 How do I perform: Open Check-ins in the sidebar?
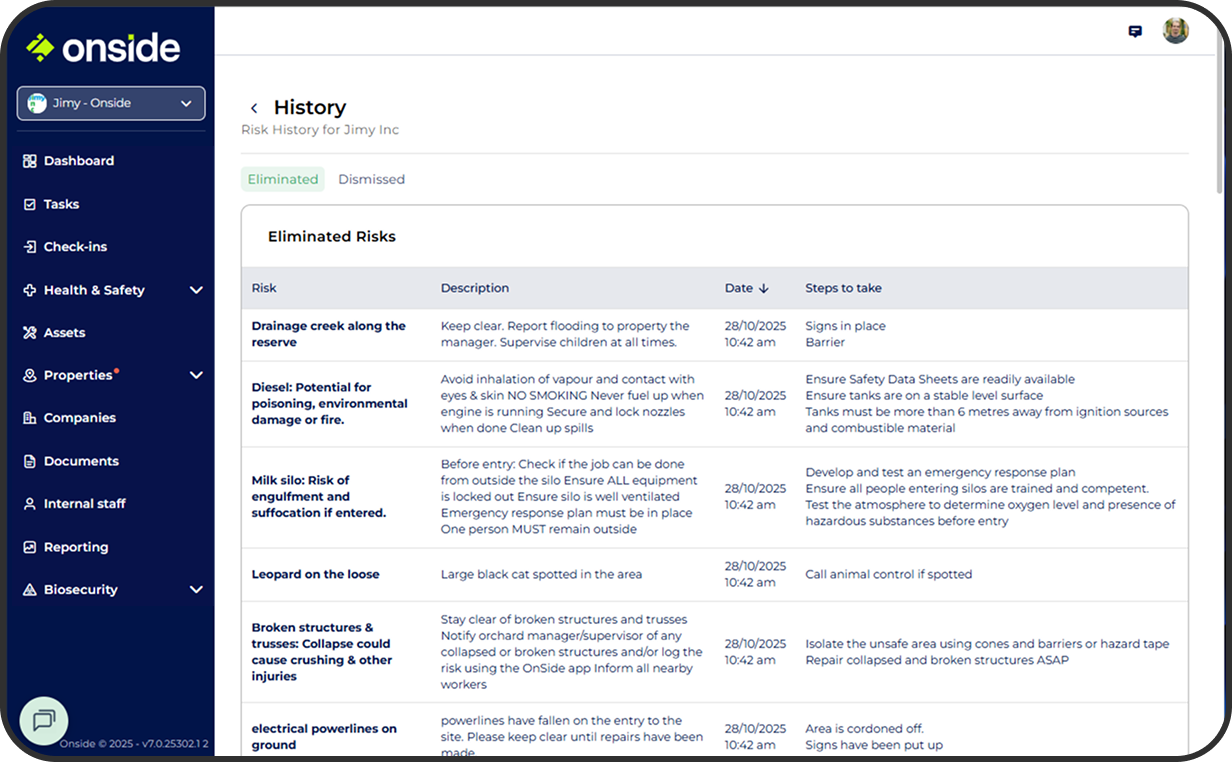[75, 247]
